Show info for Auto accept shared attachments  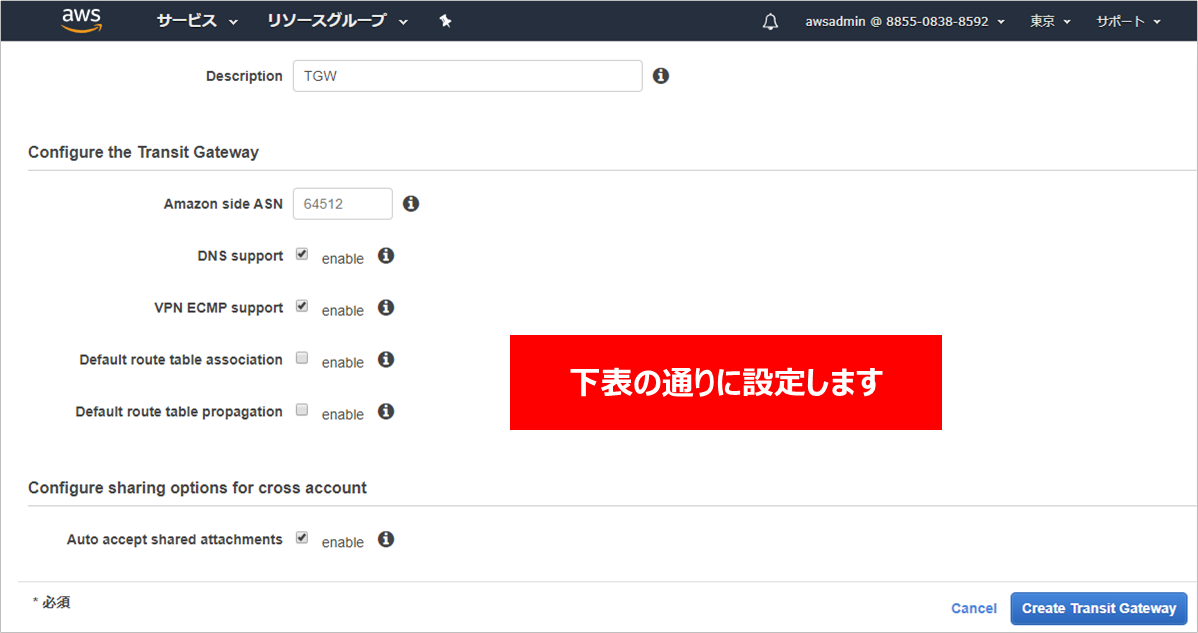click(x=386, y=540)
